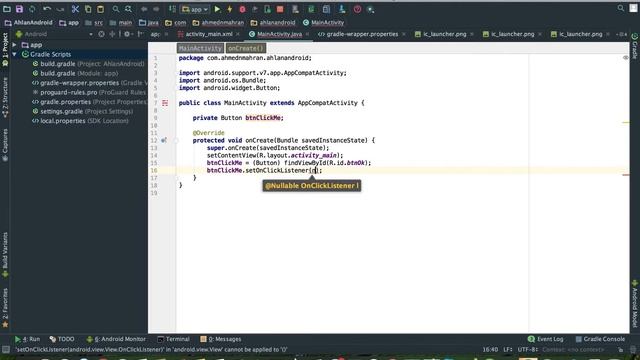The width and height of the screenshot is (640, 360).
Task: Open the hidden editor tabs overflow list
Action: (621, 34)
